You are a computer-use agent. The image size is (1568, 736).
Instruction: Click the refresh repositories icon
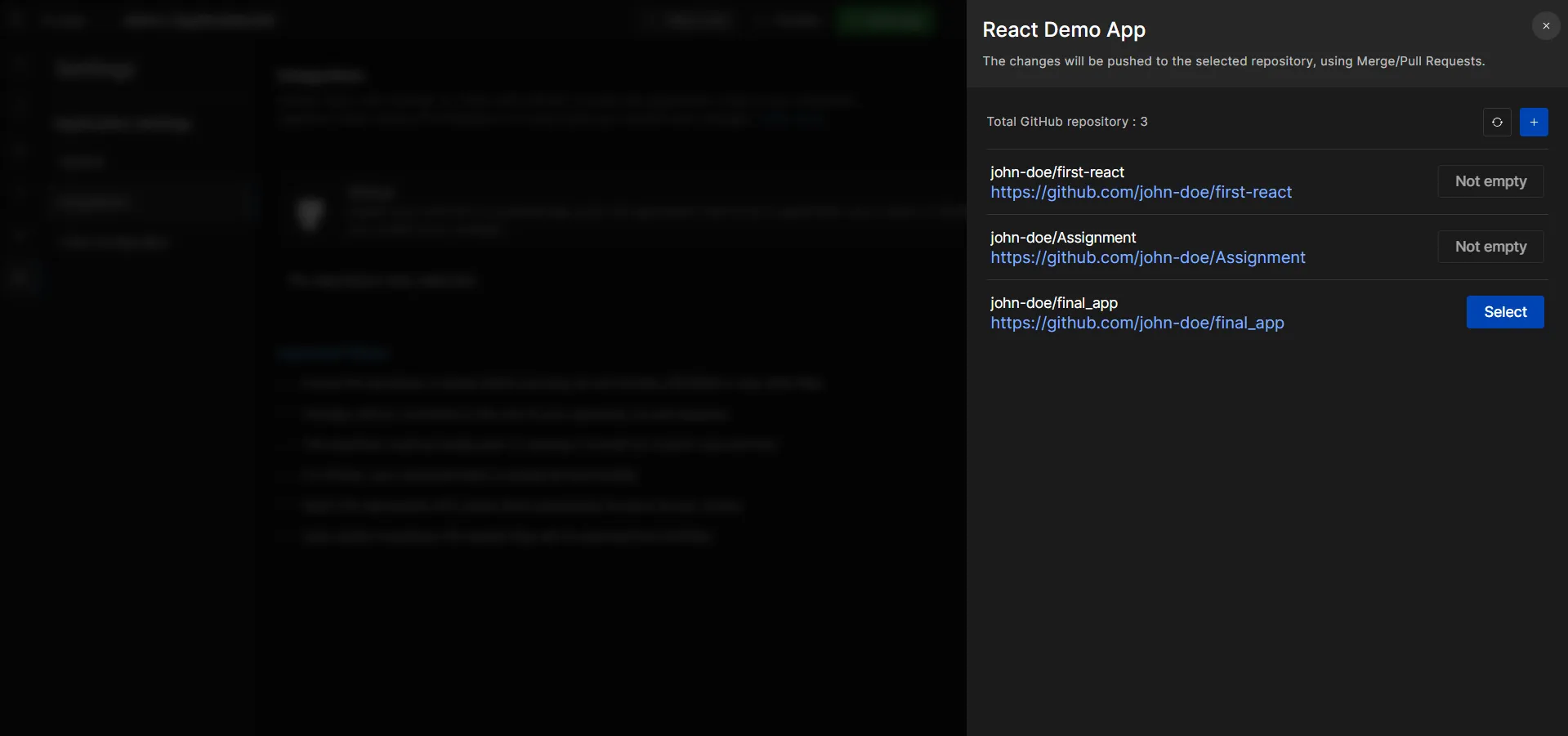coord(1497,123)
